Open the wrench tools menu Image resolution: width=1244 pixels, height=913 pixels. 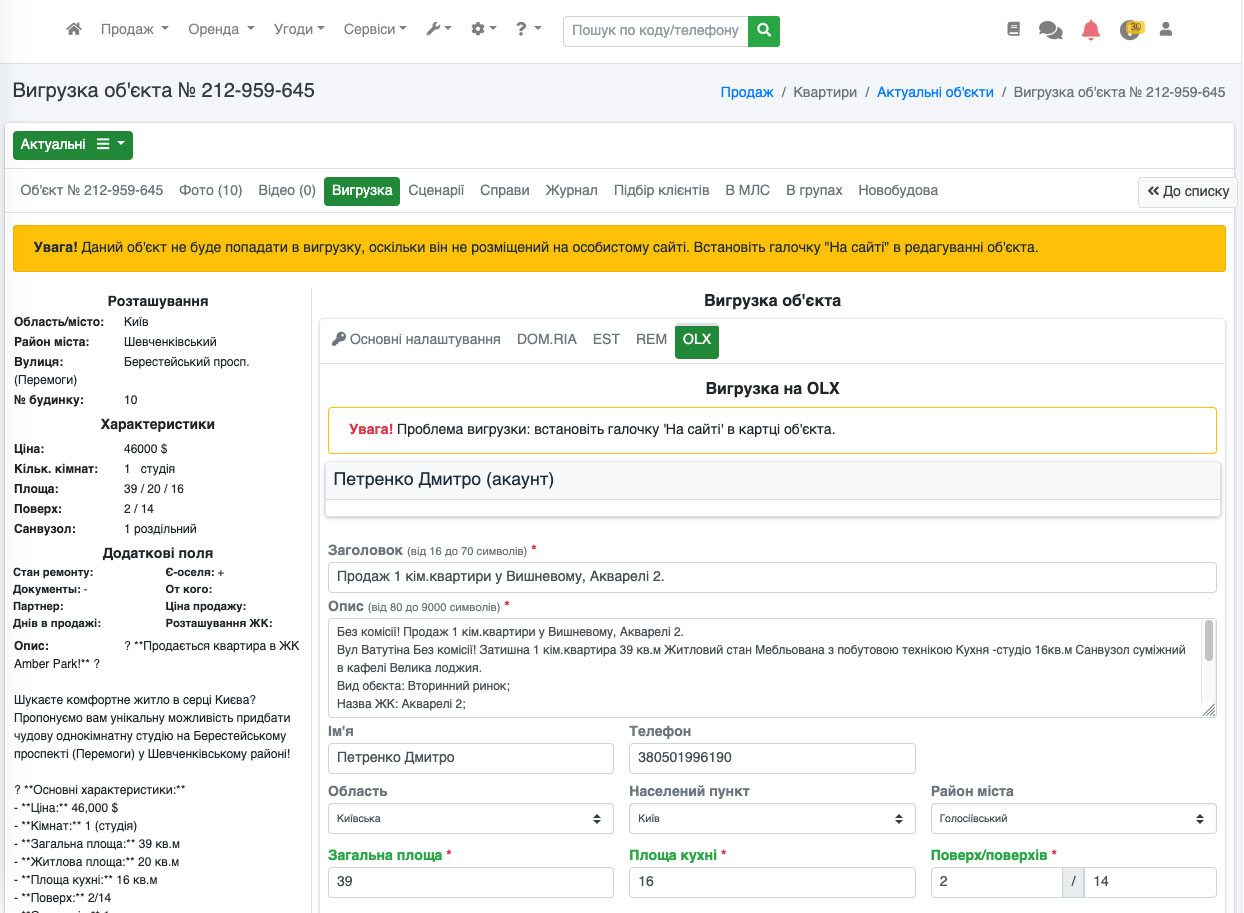(x=438, y=30)
